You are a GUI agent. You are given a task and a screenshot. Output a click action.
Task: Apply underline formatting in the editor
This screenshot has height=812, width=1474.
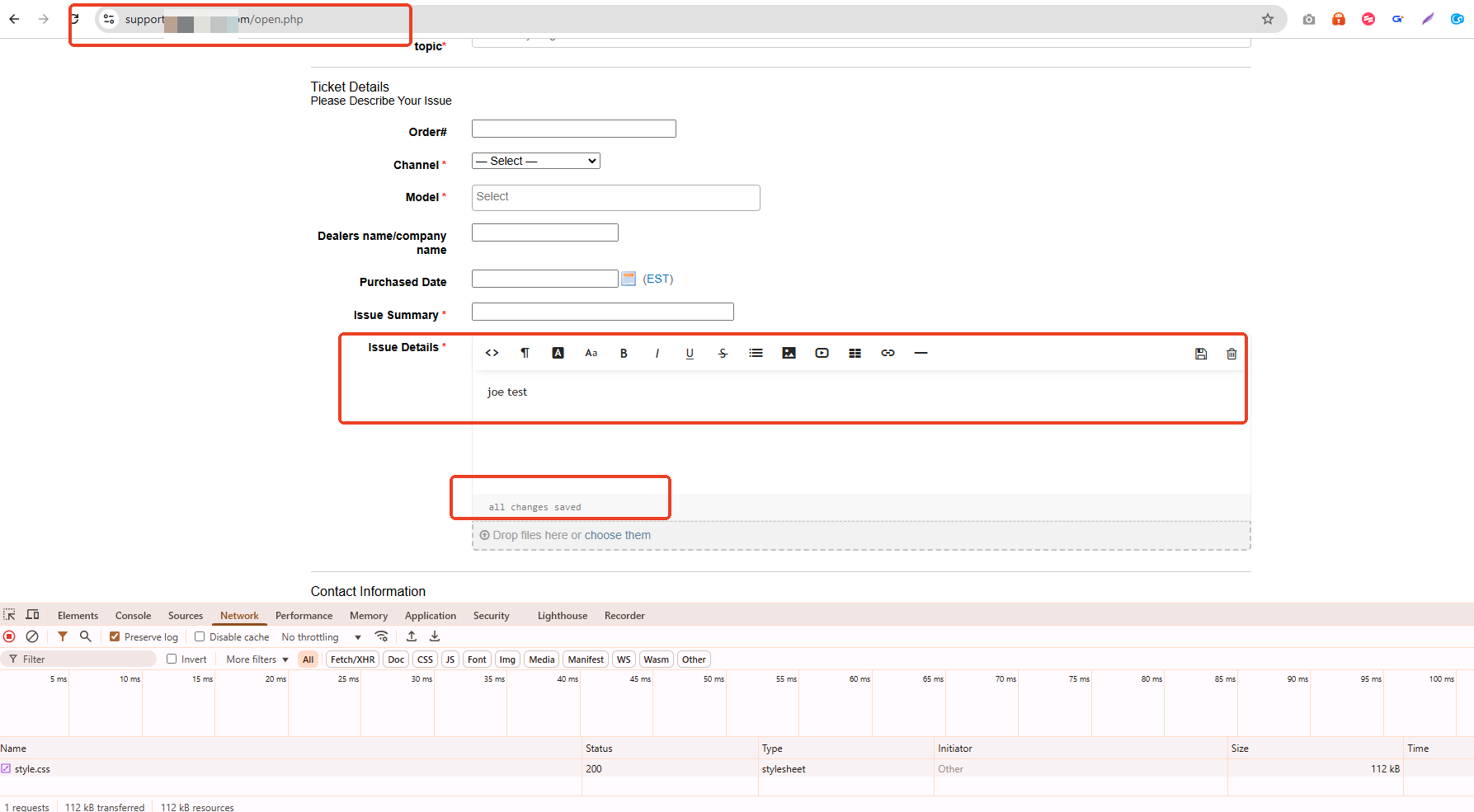[690, 353]
